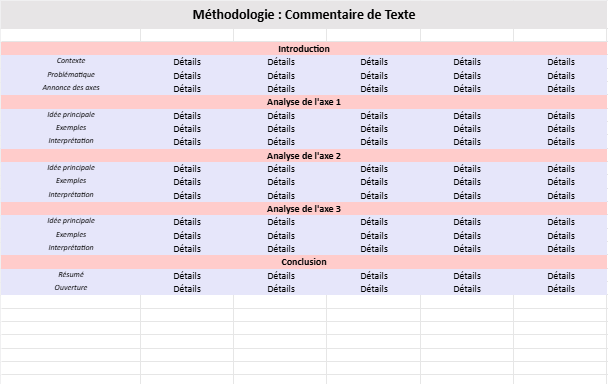Select the 'Méthodologie : Commentaire de Texte' title cell
The width and height of the screenshot is (608, 384).
click(x=304, y=14)
